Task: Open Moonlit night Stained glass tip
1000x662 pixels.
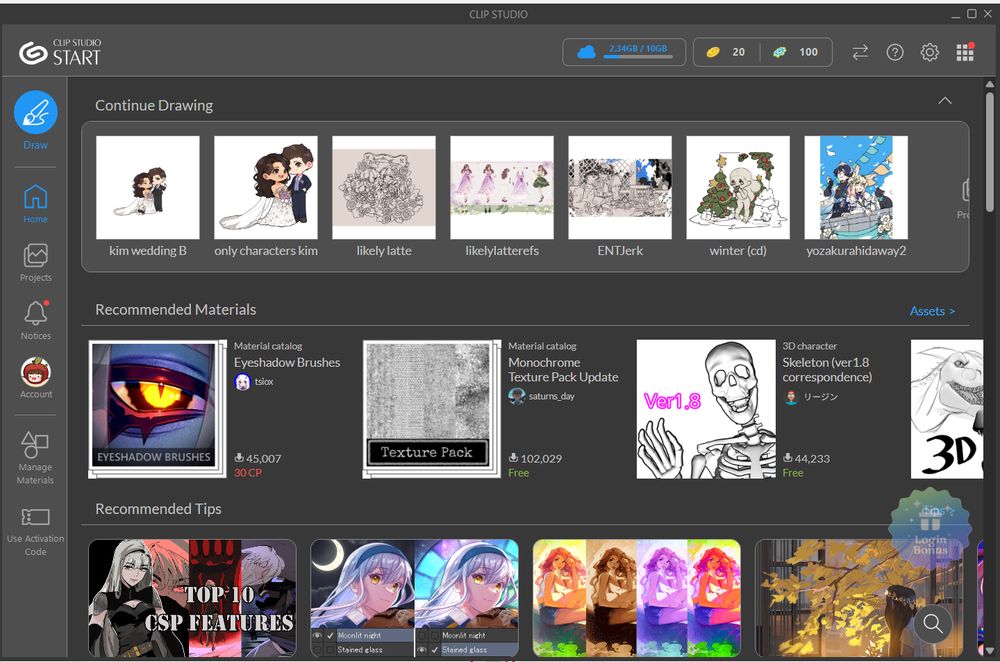Action: click(x=415, y=598)
